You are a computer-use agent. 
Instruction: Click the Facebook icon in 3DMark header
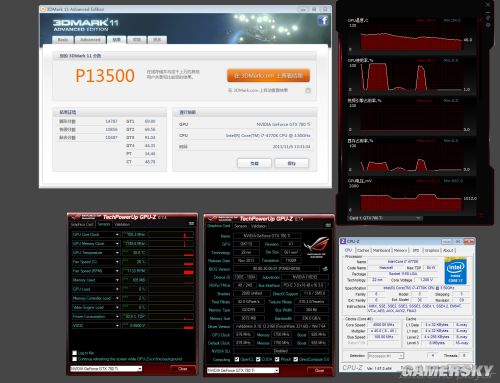pyautogui.click(x=323, y=21)
